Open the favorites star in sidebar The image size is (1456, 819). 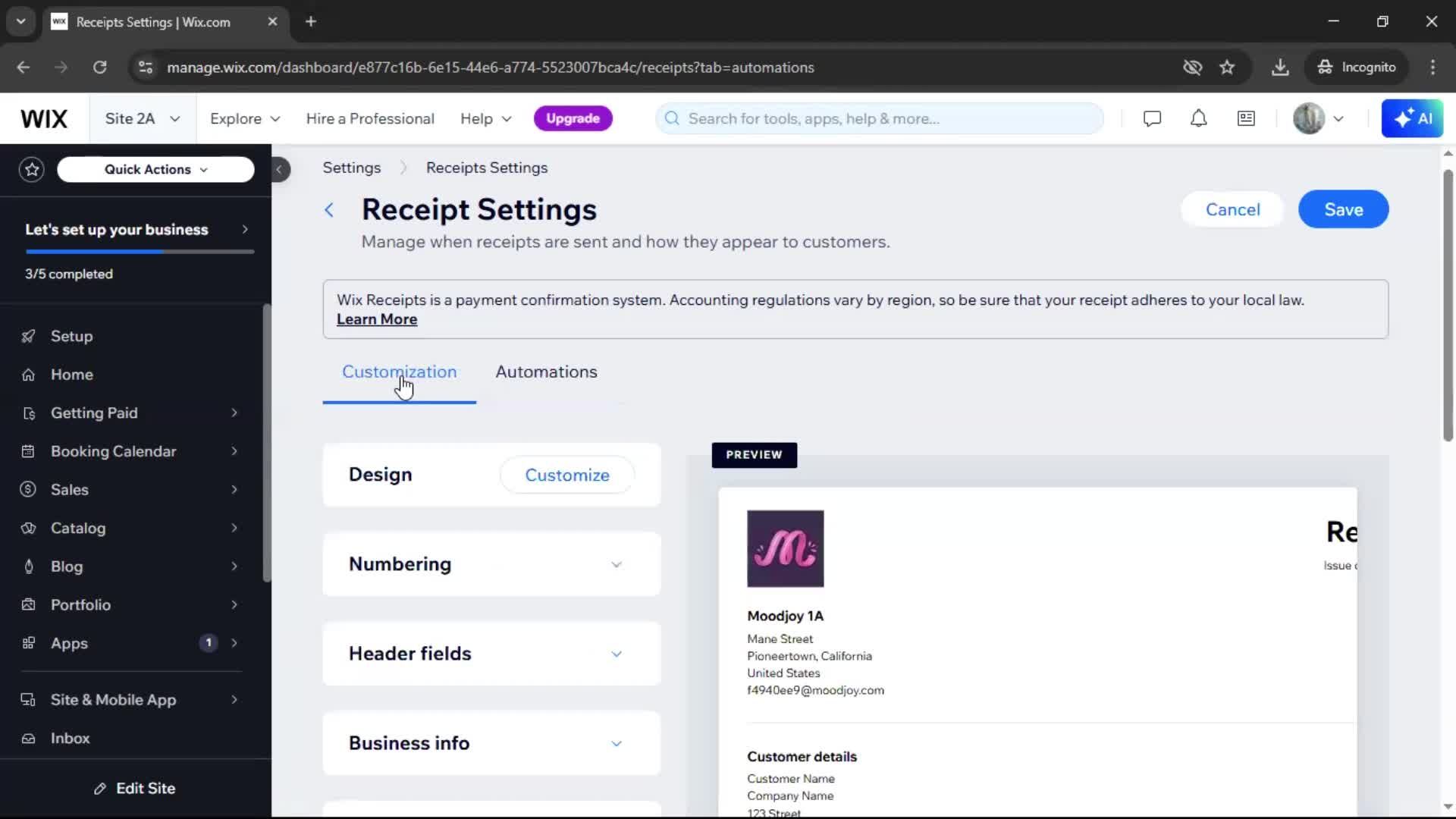point(32,169)
